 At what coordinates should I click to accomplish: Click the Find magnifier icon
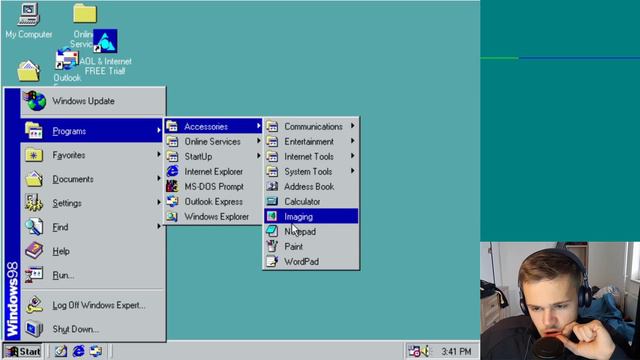click(x=33, y=227)
